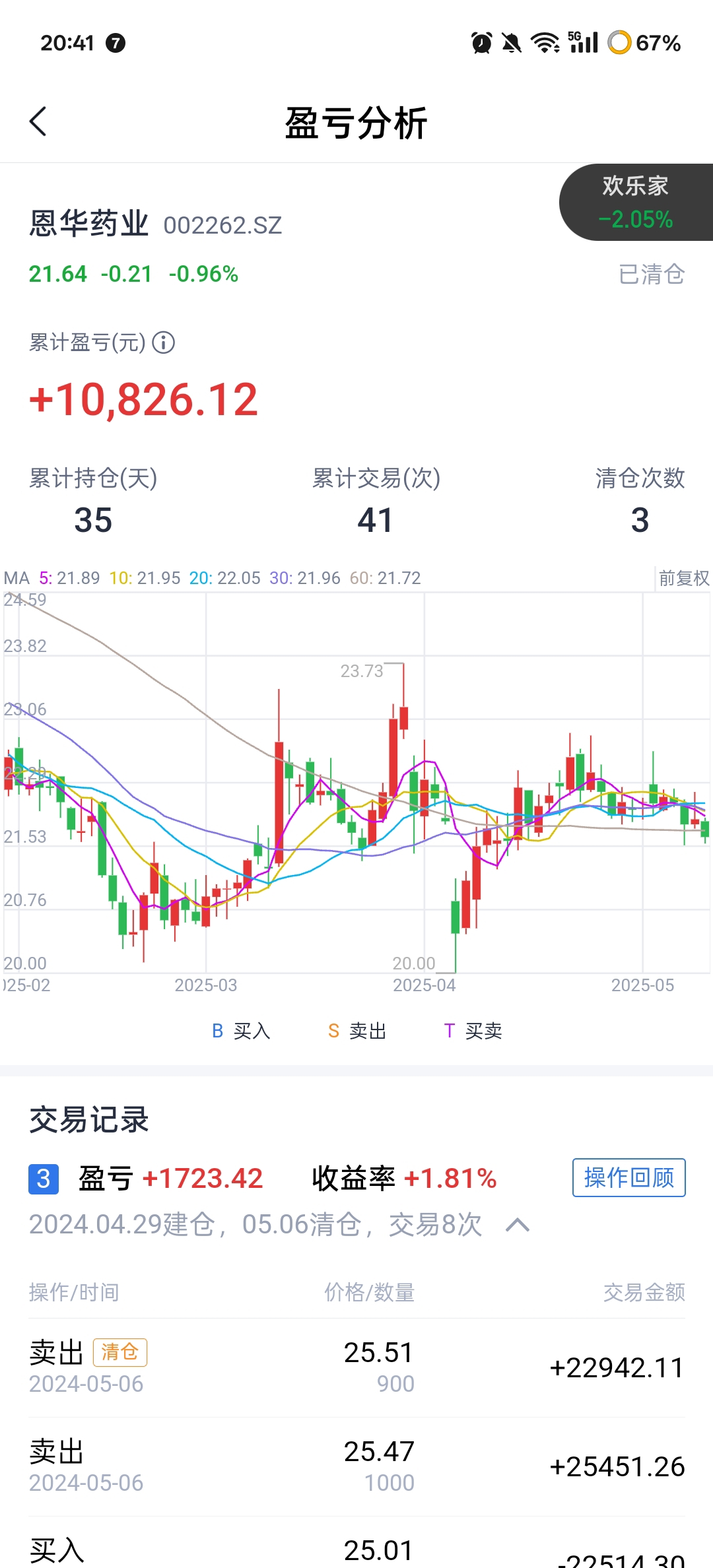The width and height of the screenshot is (713, 1568).
Task: Open the cumulative profit info icon
Action: (164, 343)
